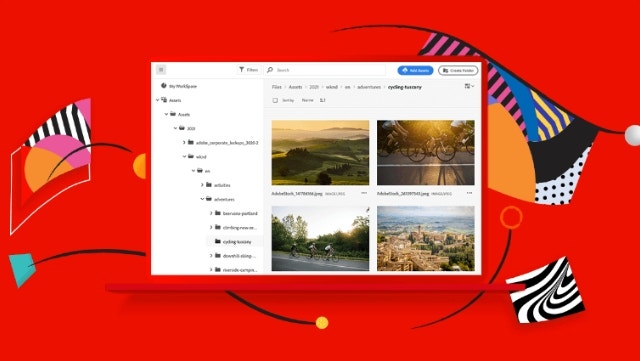Image resolution: width=640 pixels, height=361 pixels.
Task: Open My WorkSpace in the sidebar
Action: coord(179,86)
